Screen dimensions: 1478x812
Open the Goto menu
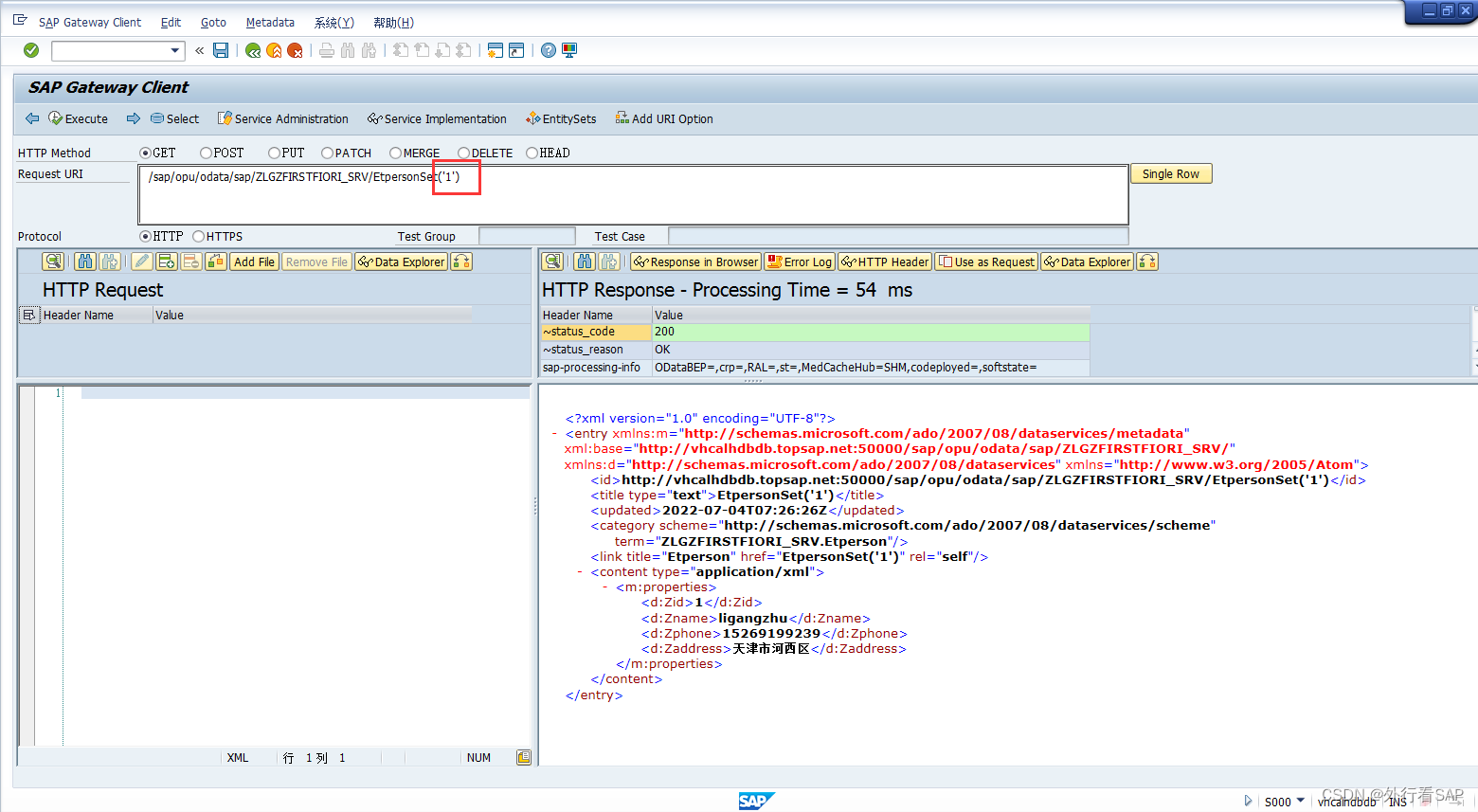point(213,22)
